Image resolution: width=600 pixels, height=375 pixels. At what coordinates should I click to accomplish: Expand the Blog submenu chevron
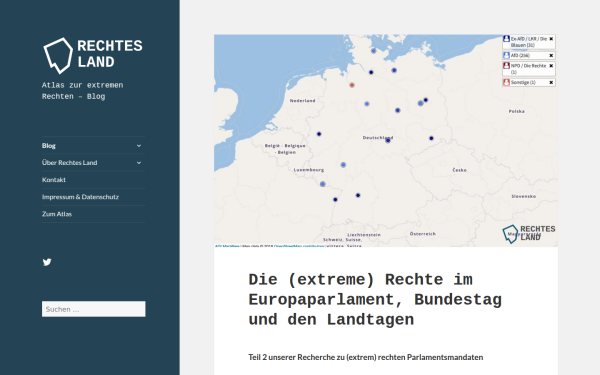click(139, 145)
